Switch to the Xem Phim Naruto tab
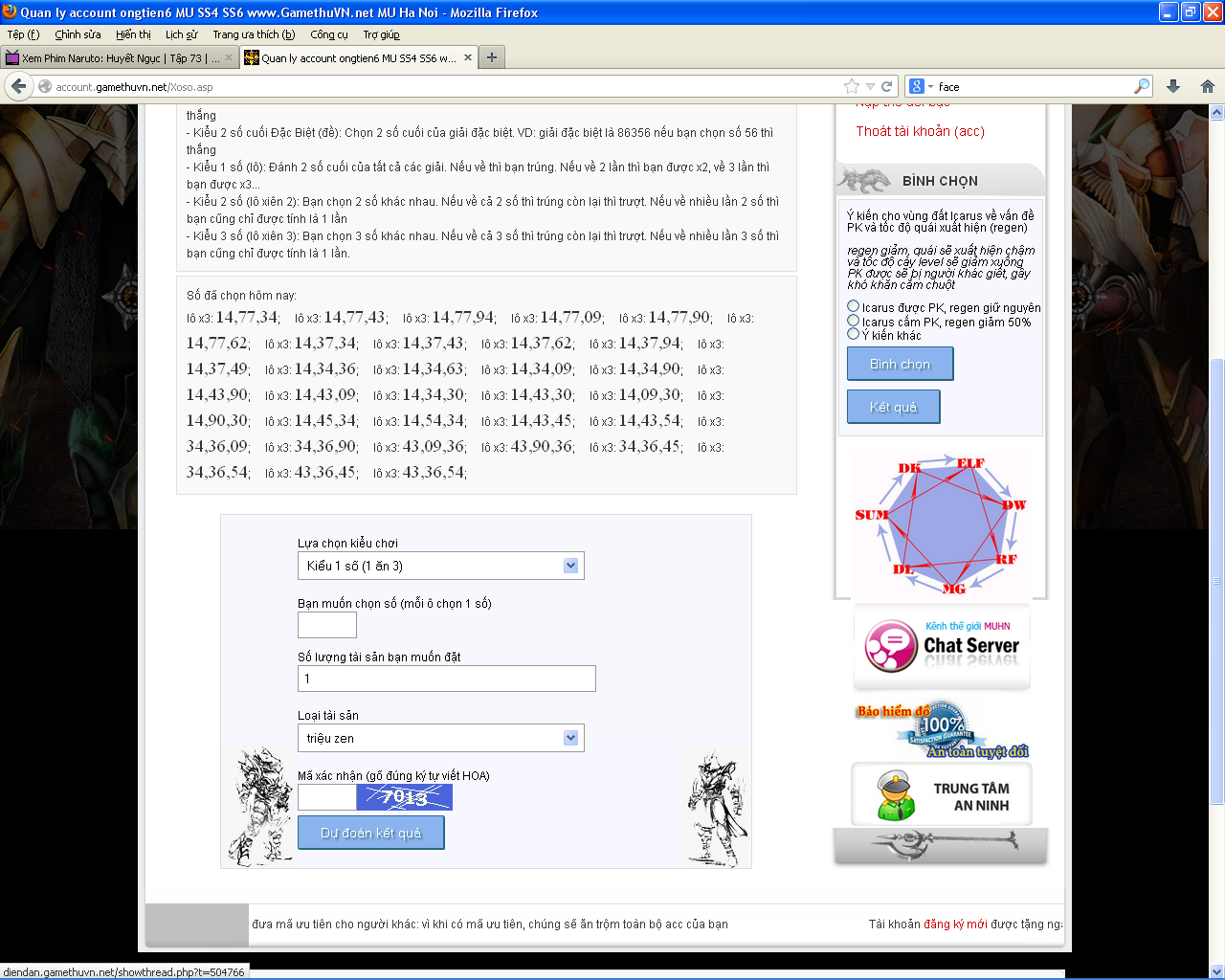1225x980 pixels. [120, 57]
